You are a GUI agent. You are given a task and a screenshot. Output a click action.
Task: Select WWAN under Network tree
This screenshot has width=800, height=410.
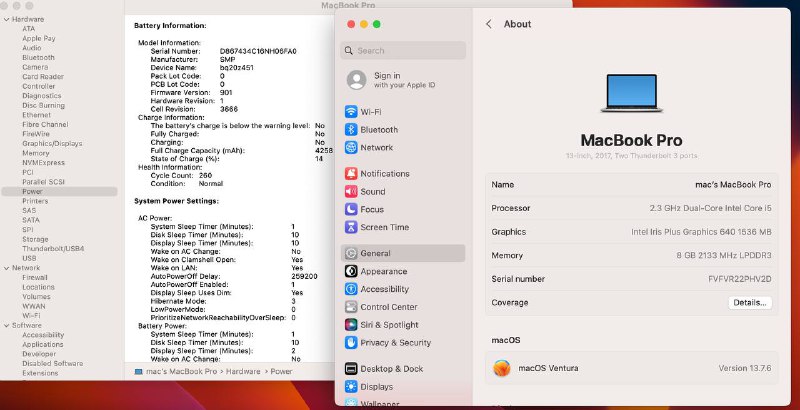[34, 306]
